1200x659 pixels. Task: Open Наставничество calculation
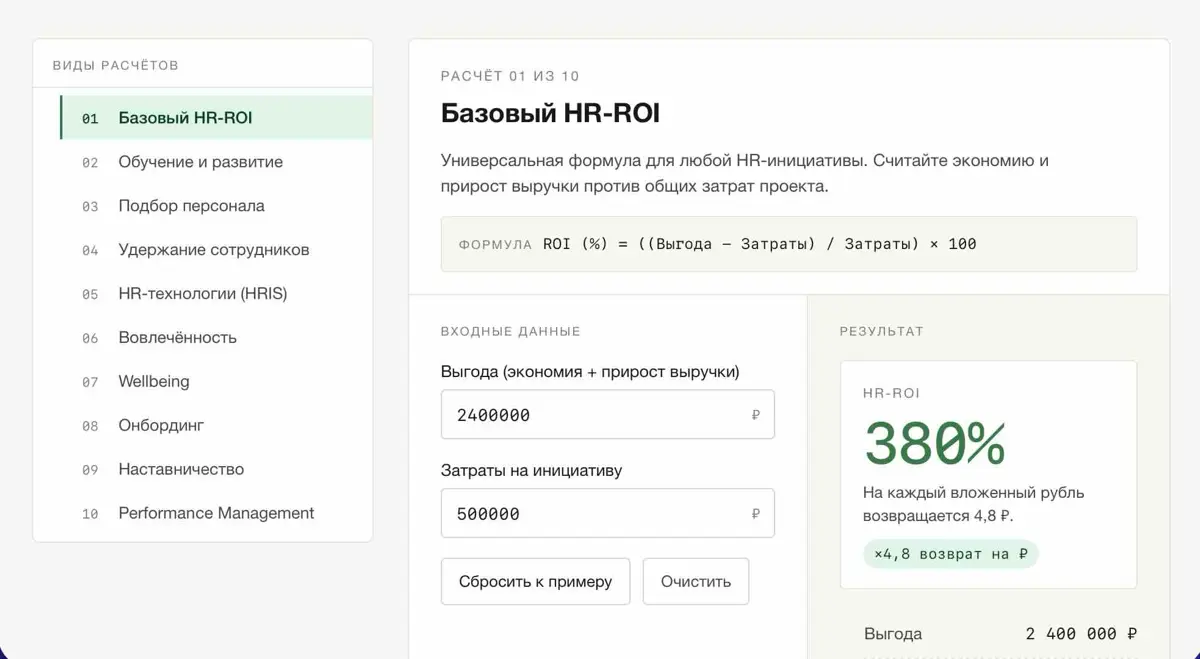(x=216, y=469)
